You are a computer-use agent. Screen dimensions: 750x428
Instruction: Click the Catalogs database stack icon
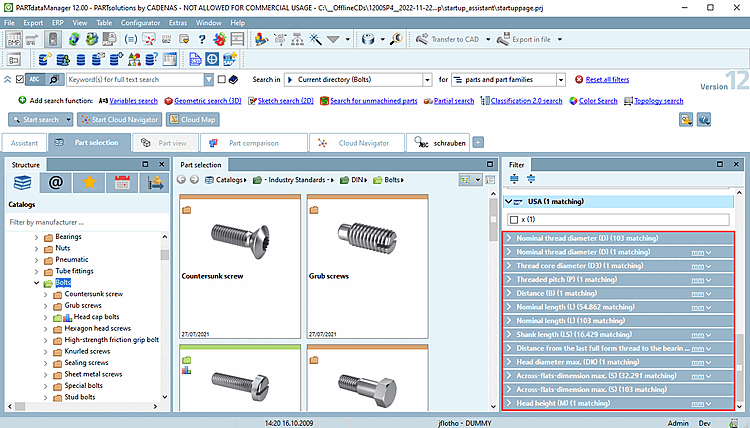pyautogui.click(x=23, y=182)
